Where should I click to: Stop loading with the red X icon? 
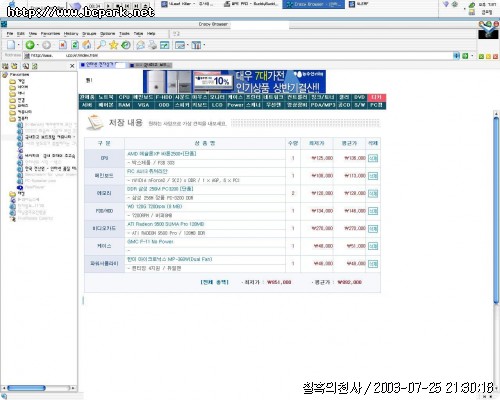click(x=63, y=45)
